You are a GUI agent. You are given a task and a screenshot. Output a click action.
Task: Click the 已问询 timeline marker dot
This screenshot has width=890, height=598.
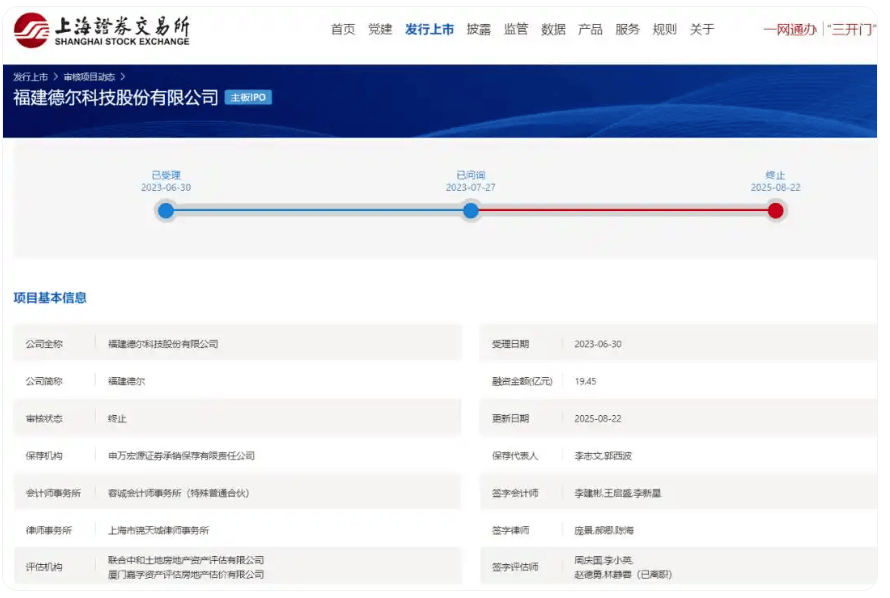coord(471,211)
